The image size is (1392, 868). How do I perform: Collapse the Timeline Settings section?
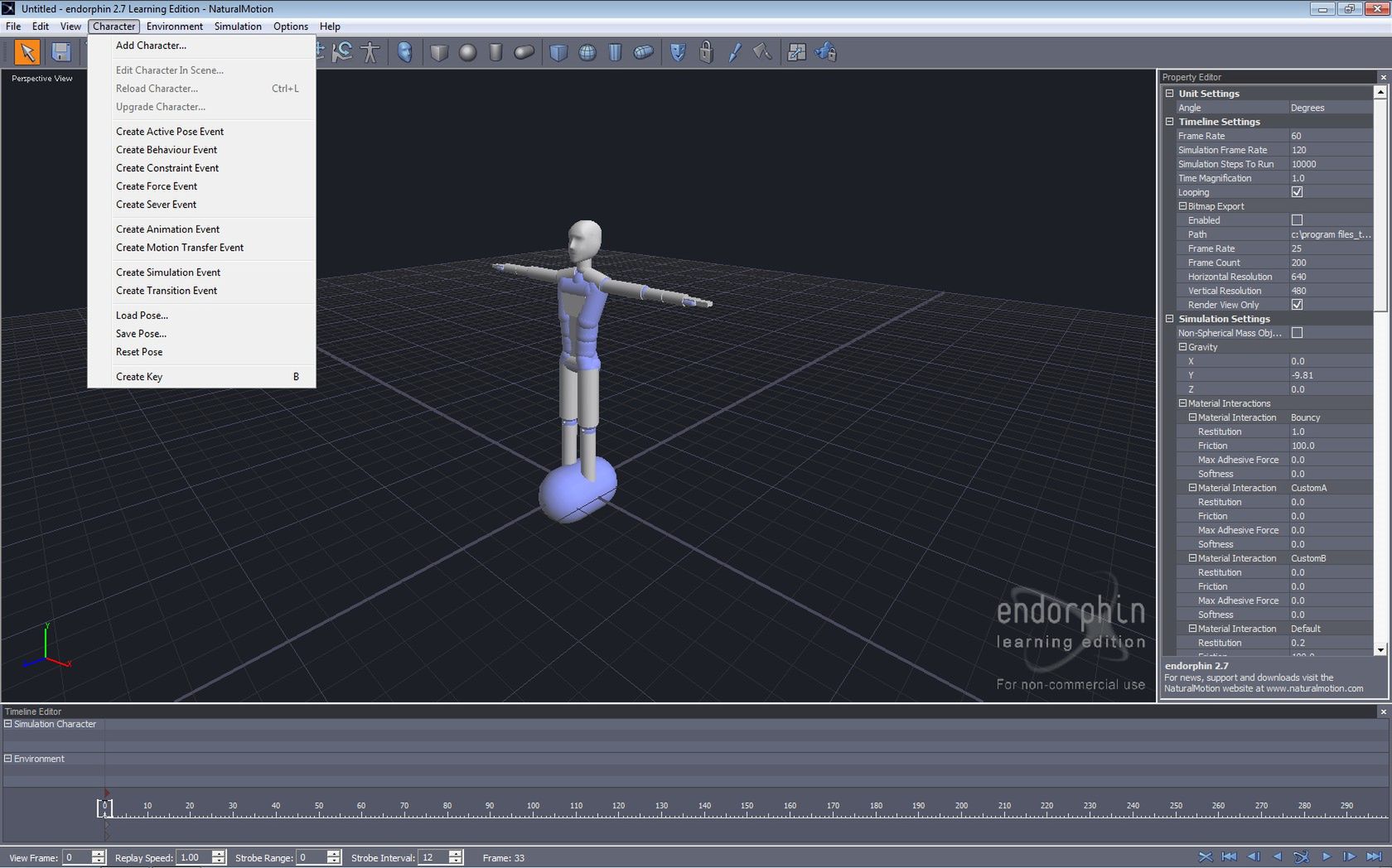(x=1170, y=121)
